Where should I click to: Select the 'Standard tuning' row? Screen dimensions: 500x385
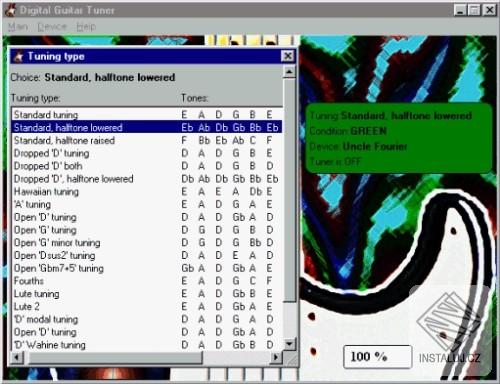(x=147, y=115)
